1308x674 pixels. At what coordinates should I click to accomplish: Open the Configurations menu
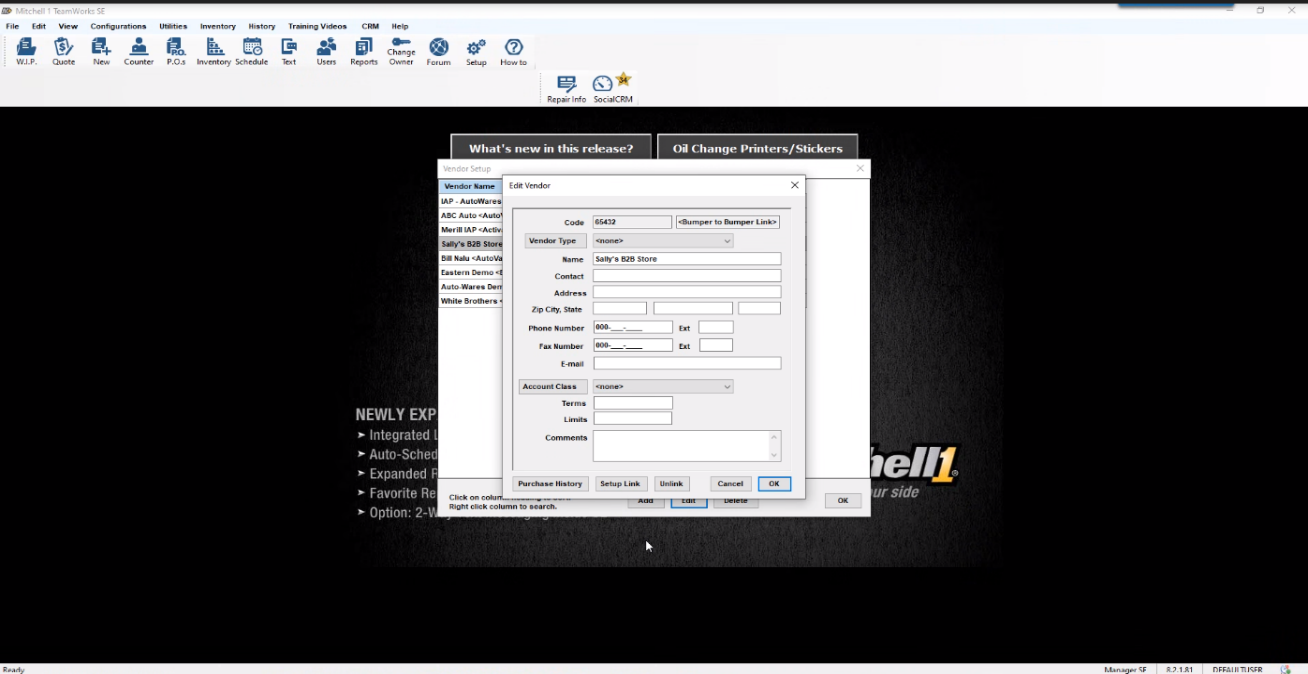[118, 26]
